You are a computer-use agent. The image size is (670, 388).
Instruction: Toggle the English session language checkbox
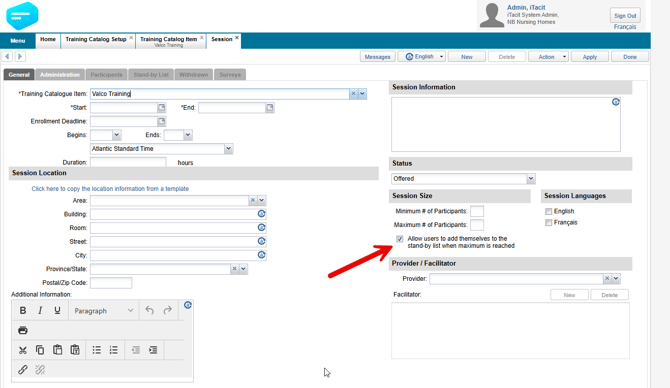pos(549,211)
